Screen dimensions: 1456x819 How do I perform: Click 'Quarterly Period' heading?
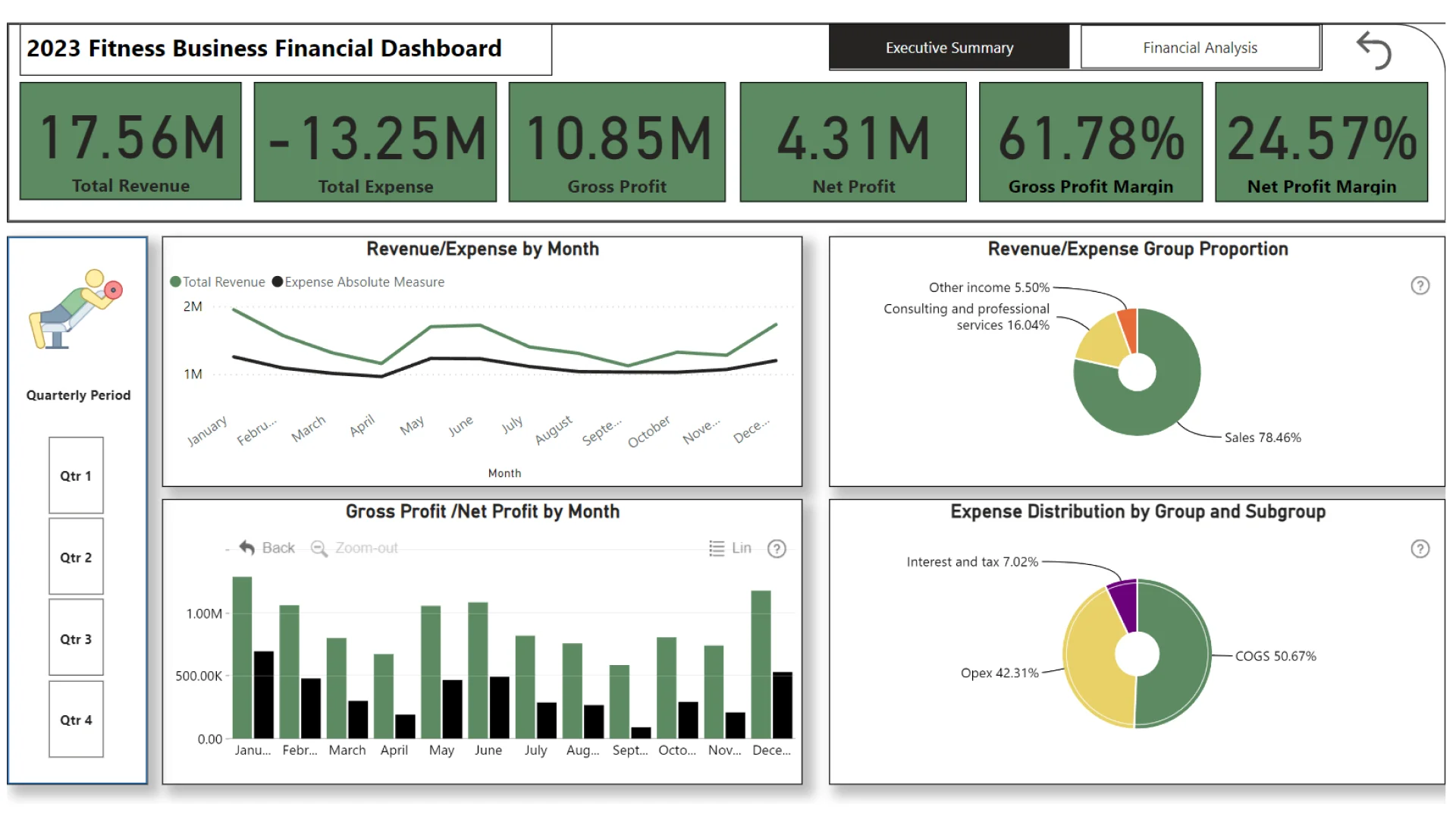(x=78, y=395)
